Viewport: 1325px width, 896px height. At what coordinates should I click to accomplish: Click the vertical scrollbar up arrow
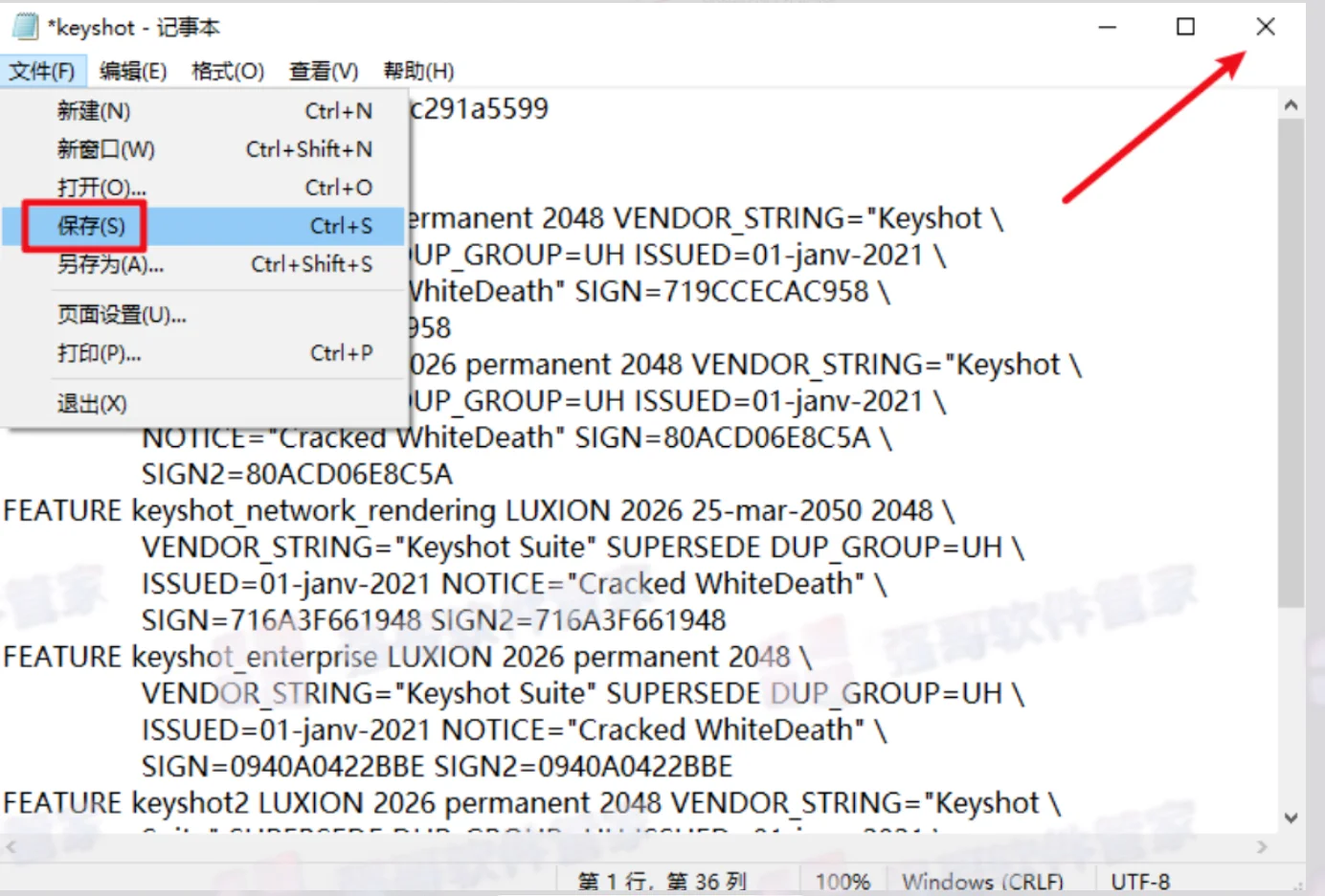tap(1291, 105)
